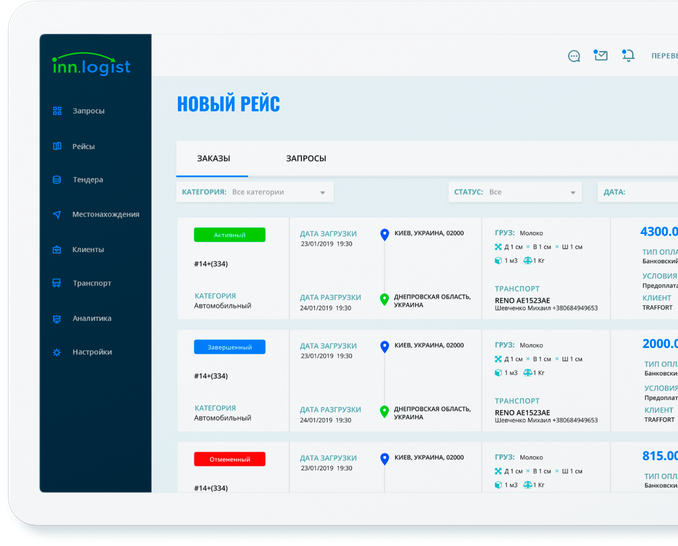Click price 815 in the Отмененный order

click(x=660, y=456)
